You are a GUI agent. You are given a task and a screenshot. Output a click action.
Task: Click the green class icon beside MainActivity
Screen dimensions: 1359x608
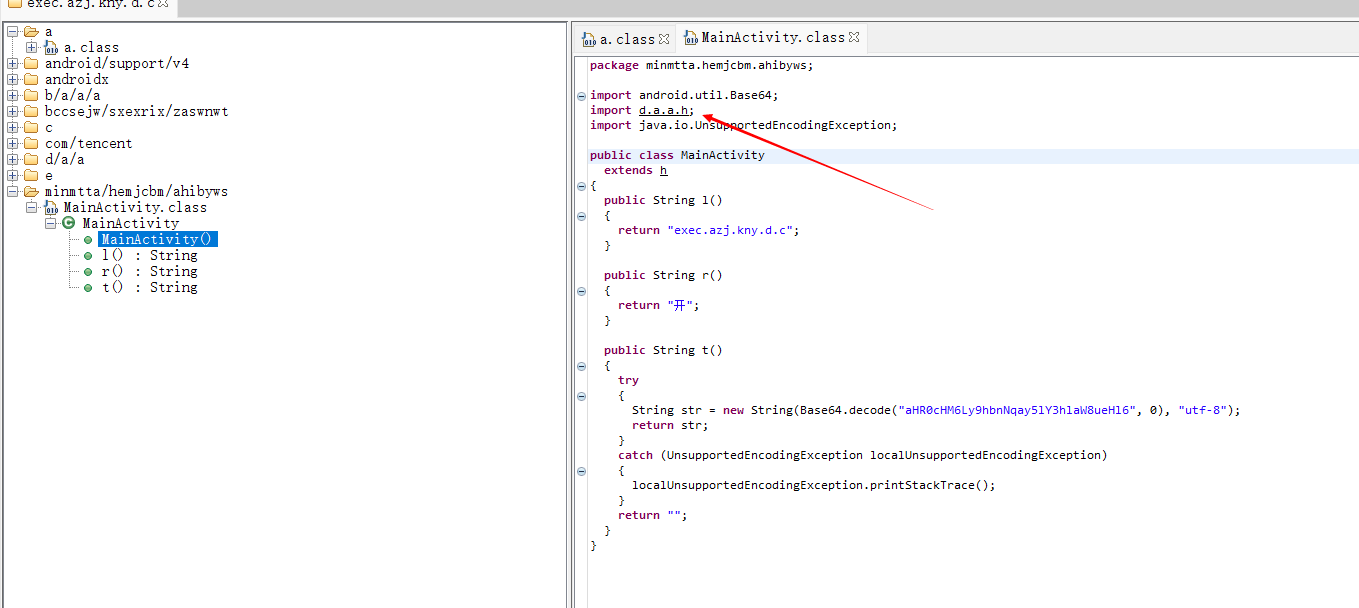click(x=69, y=223)
